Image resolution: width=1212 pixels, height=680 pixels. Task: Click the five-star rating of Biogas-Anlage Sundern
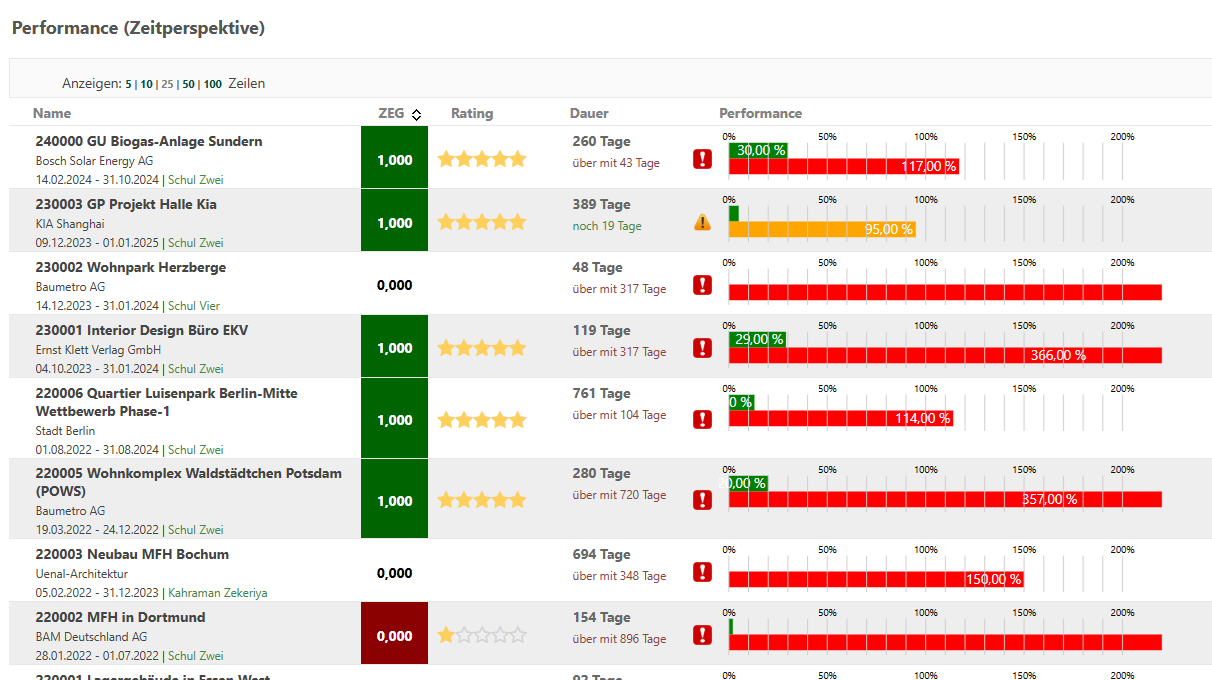pos(481,159)
